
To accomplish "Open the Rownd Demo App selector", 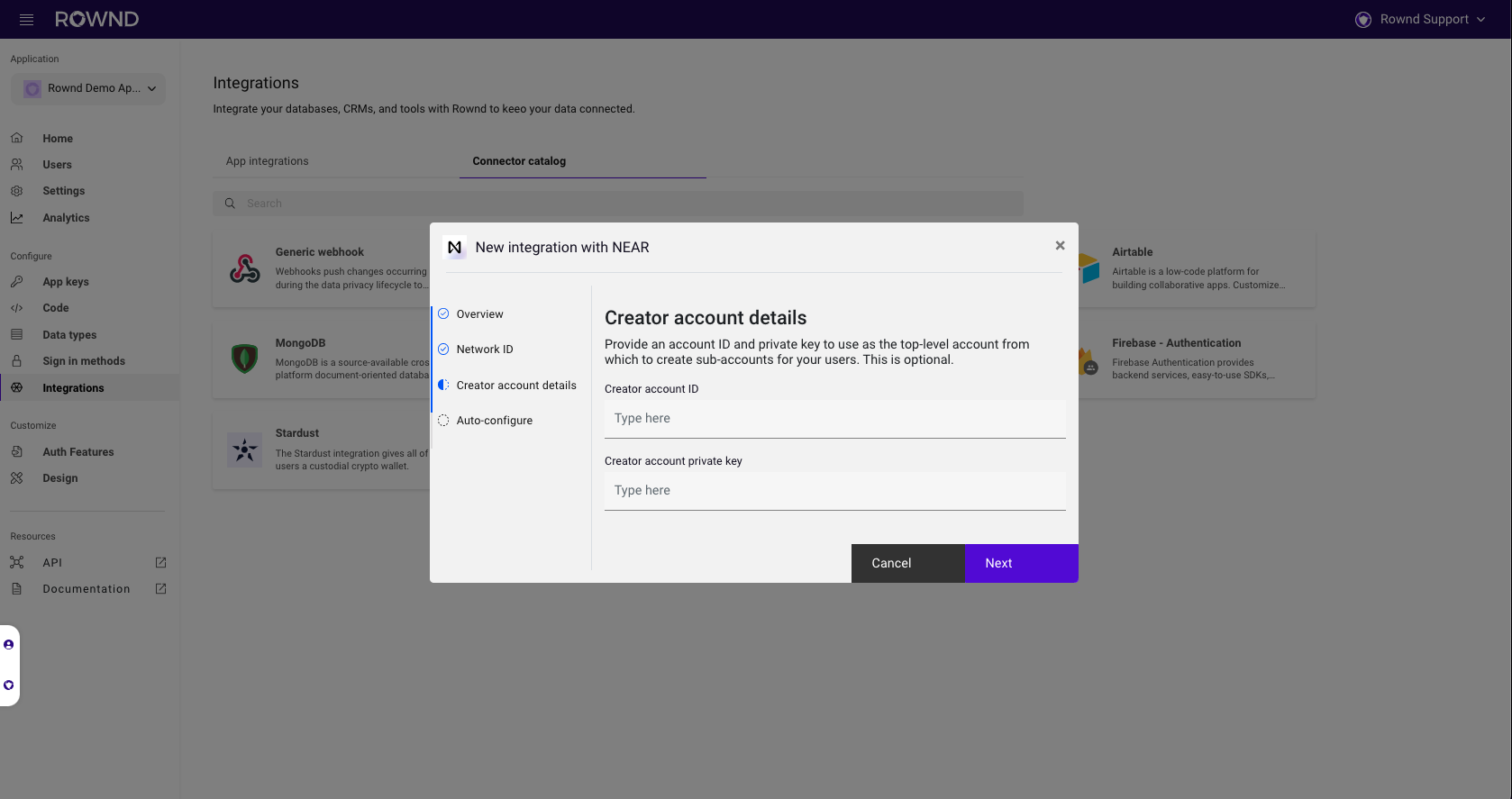I will (88, 88).
